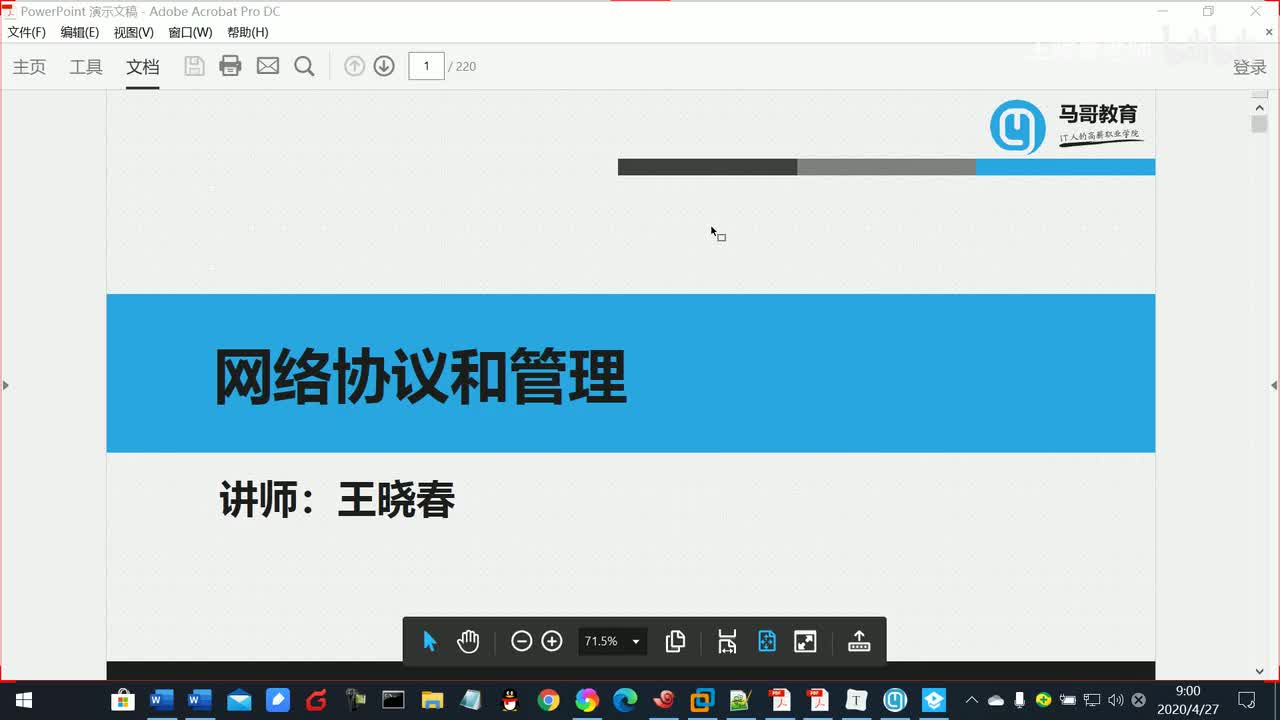The image size is (1280, 720).
Task: Click the save file icon
Action: click(x=194, y=66)
